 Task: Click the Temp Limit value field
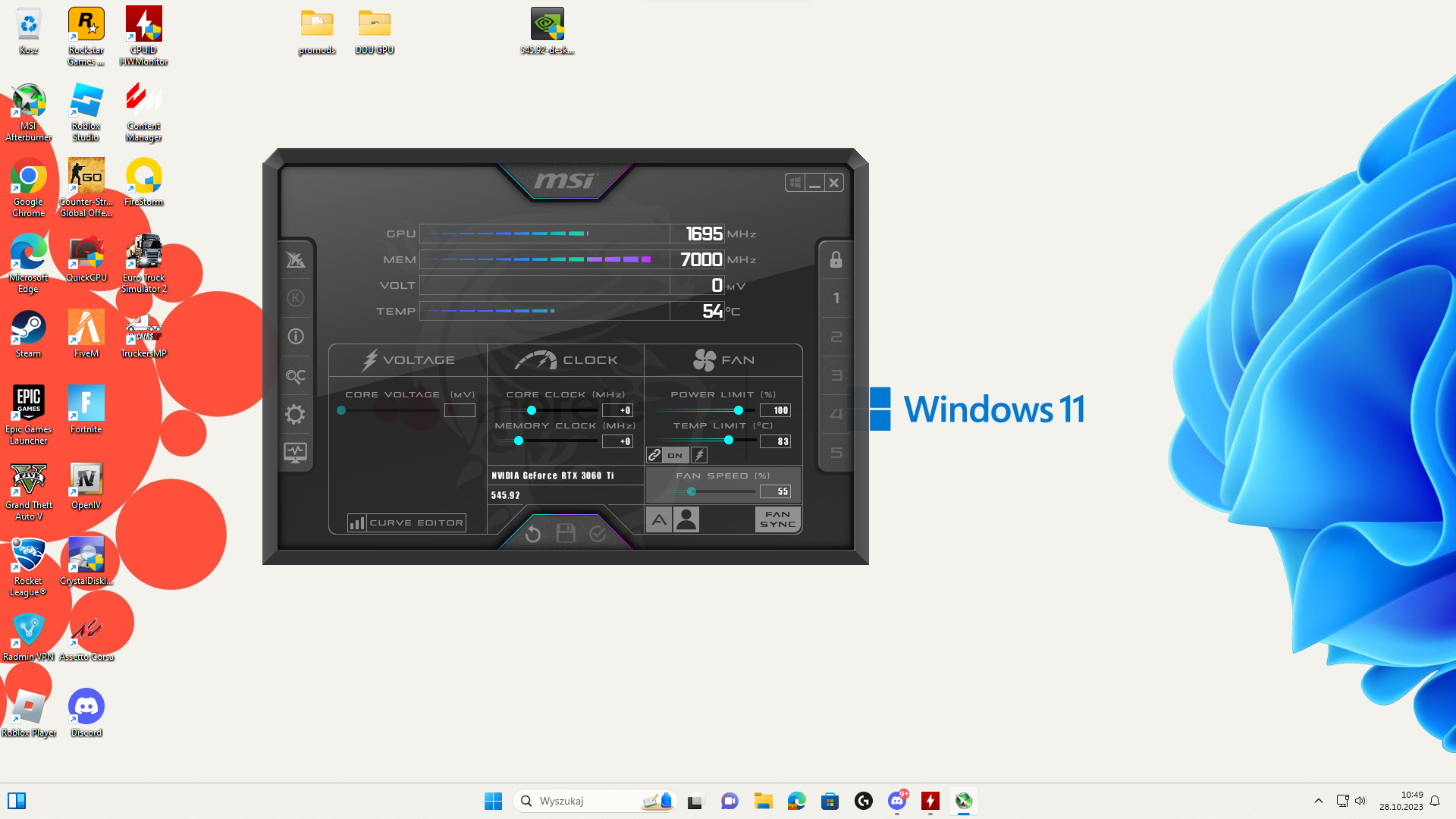click(x=775, y=441)
